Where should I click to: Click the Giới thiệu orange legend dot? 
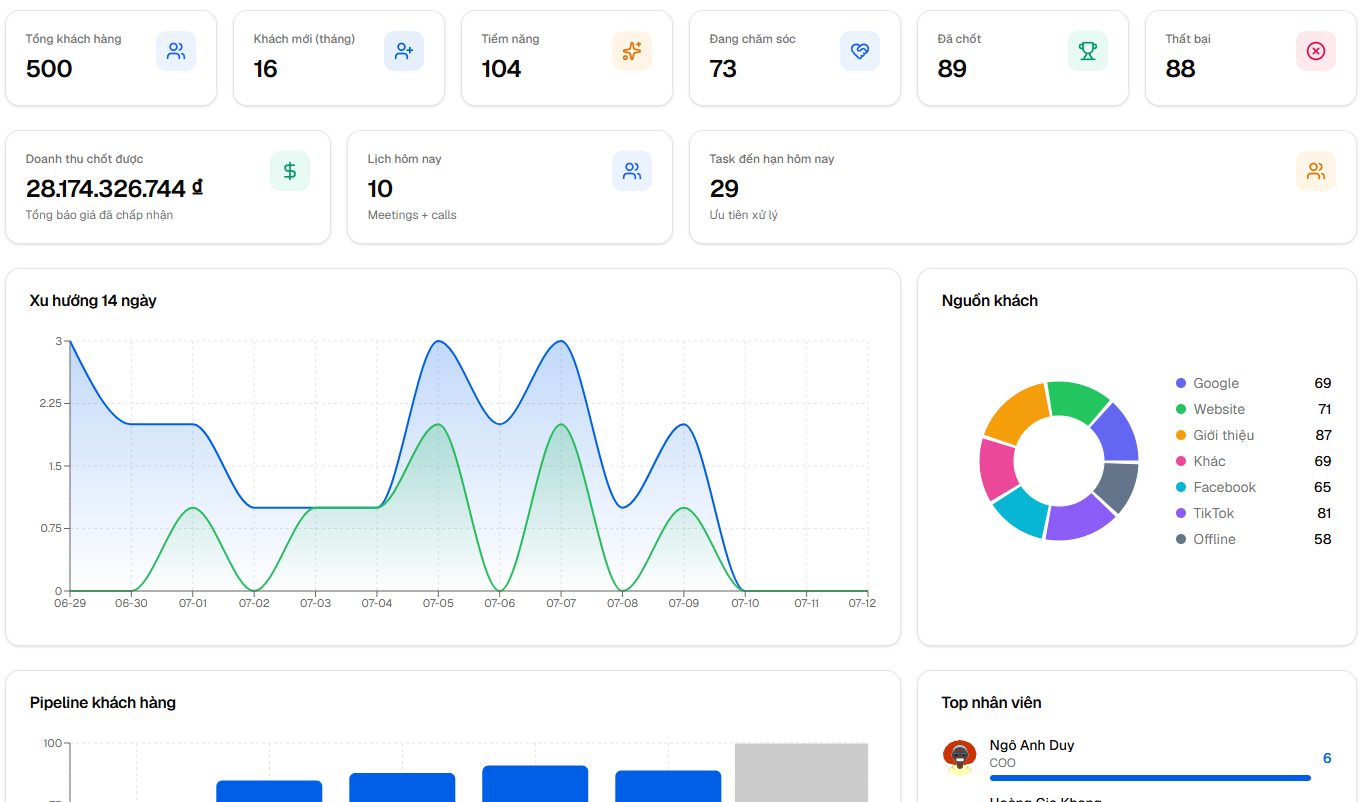[1181, 435]
